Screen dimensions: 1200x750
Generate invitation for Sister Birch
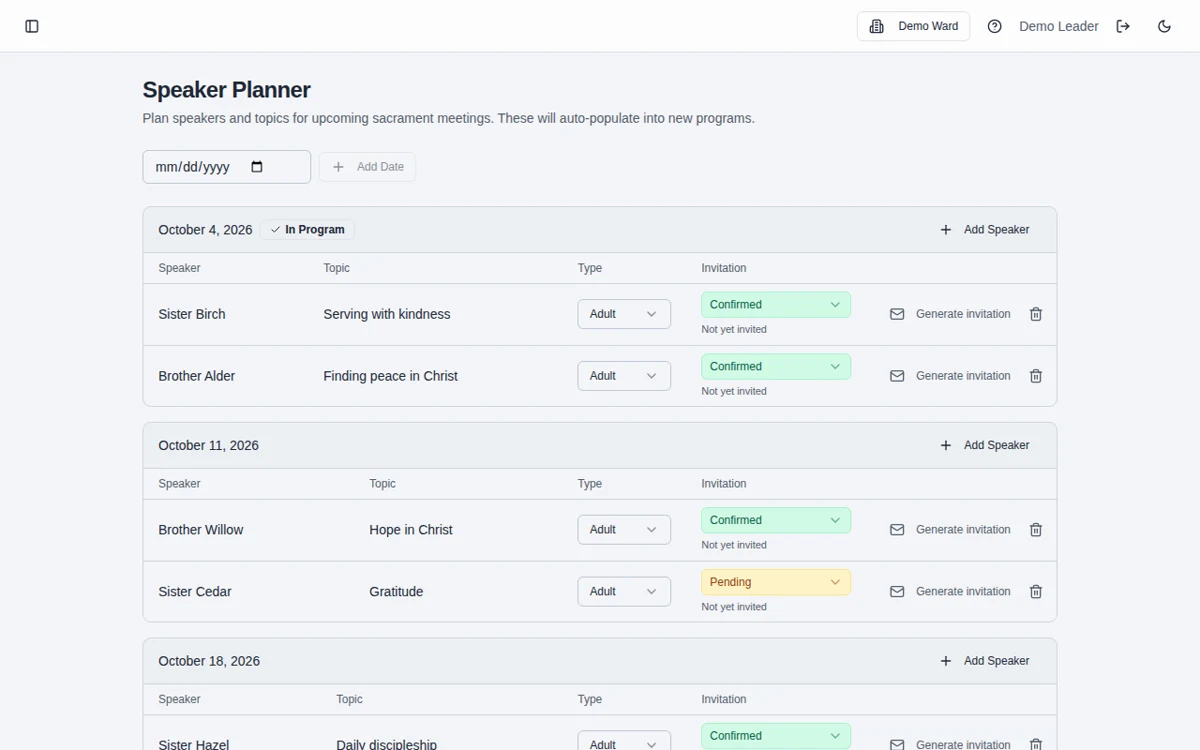tap(950, 314)
